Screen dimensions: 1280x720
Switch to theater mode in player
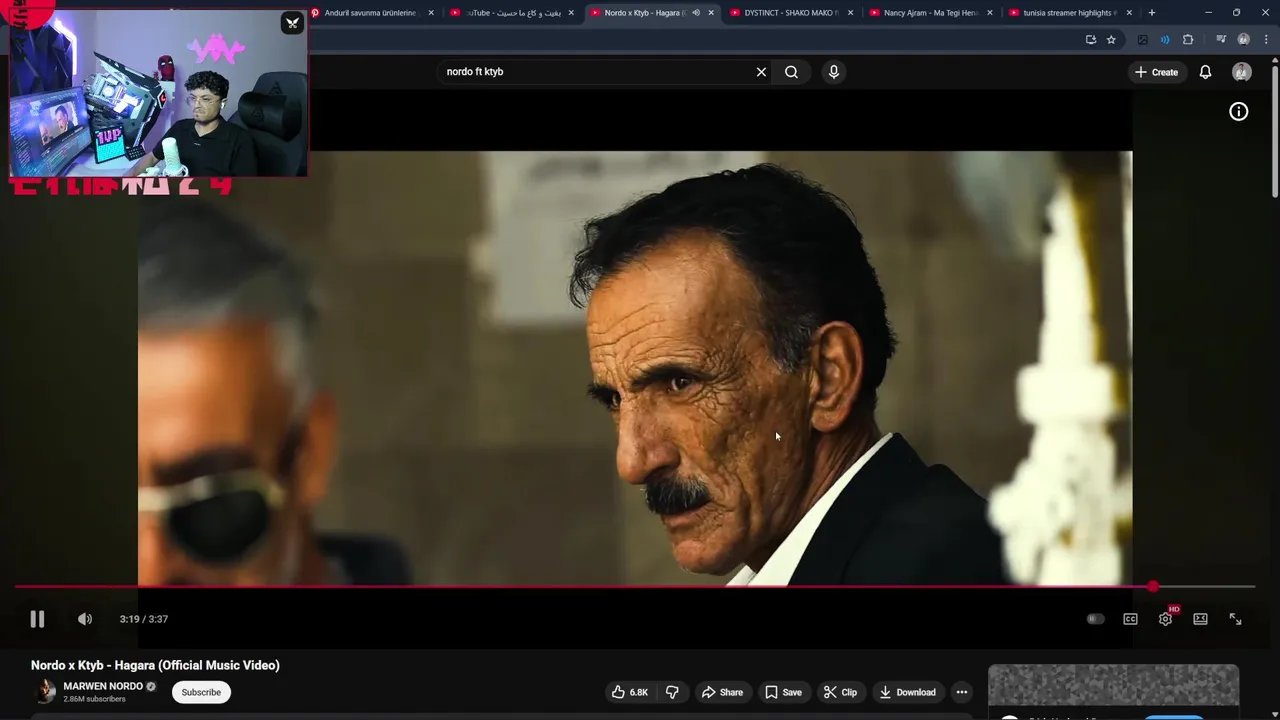click(x=1200, y=619)
